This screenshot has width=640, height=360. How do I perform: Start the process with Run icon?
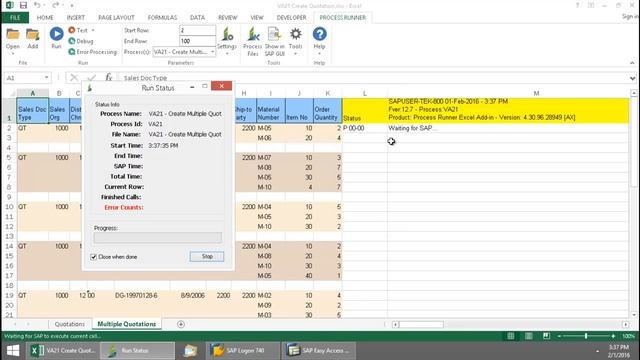point(56,38)
